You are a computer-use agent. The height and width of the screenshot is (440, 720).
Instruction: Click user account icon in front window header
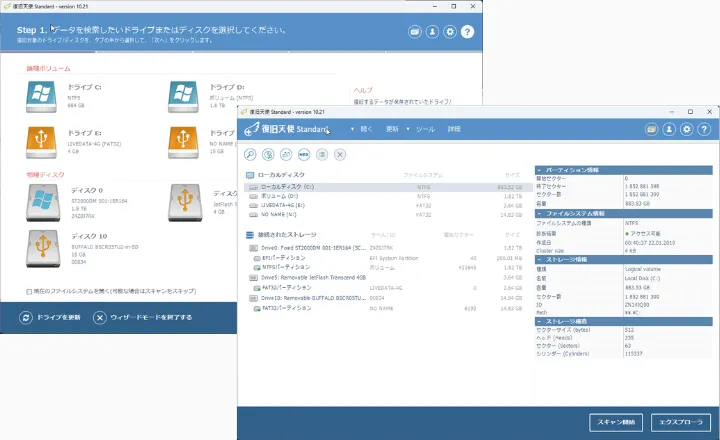point(669,130)
